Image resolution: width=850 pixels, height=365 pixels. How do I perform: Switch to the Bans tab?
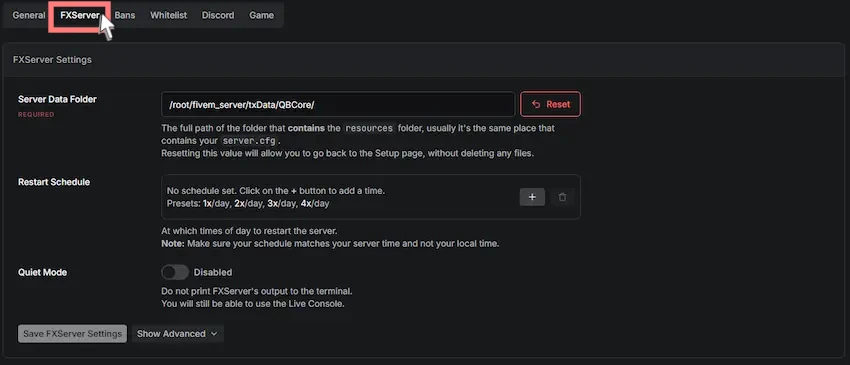point(125,15)
